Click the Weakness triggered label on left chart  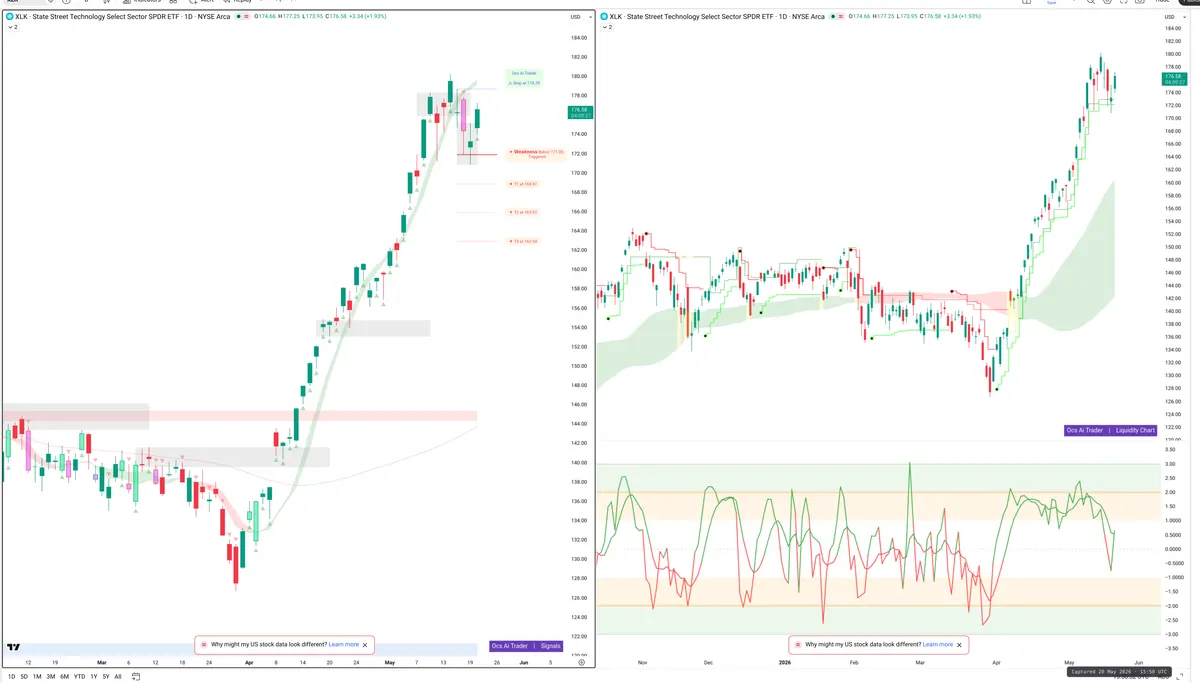(x=535, y=153)
